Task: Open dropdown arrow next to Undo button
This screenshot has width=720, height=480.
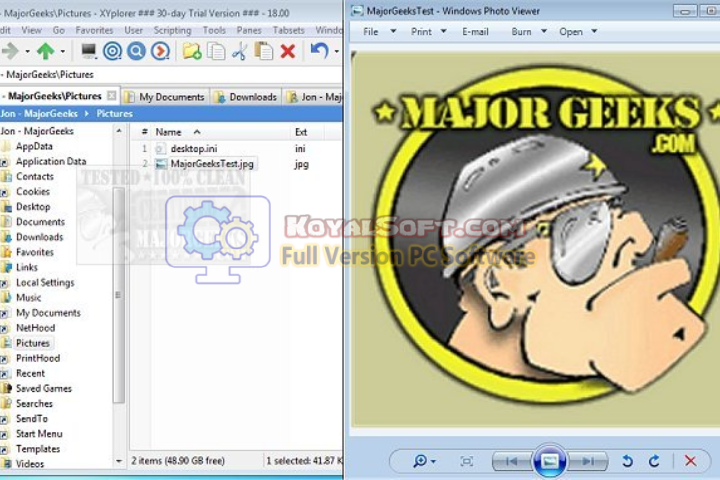Action: (337, 51)
